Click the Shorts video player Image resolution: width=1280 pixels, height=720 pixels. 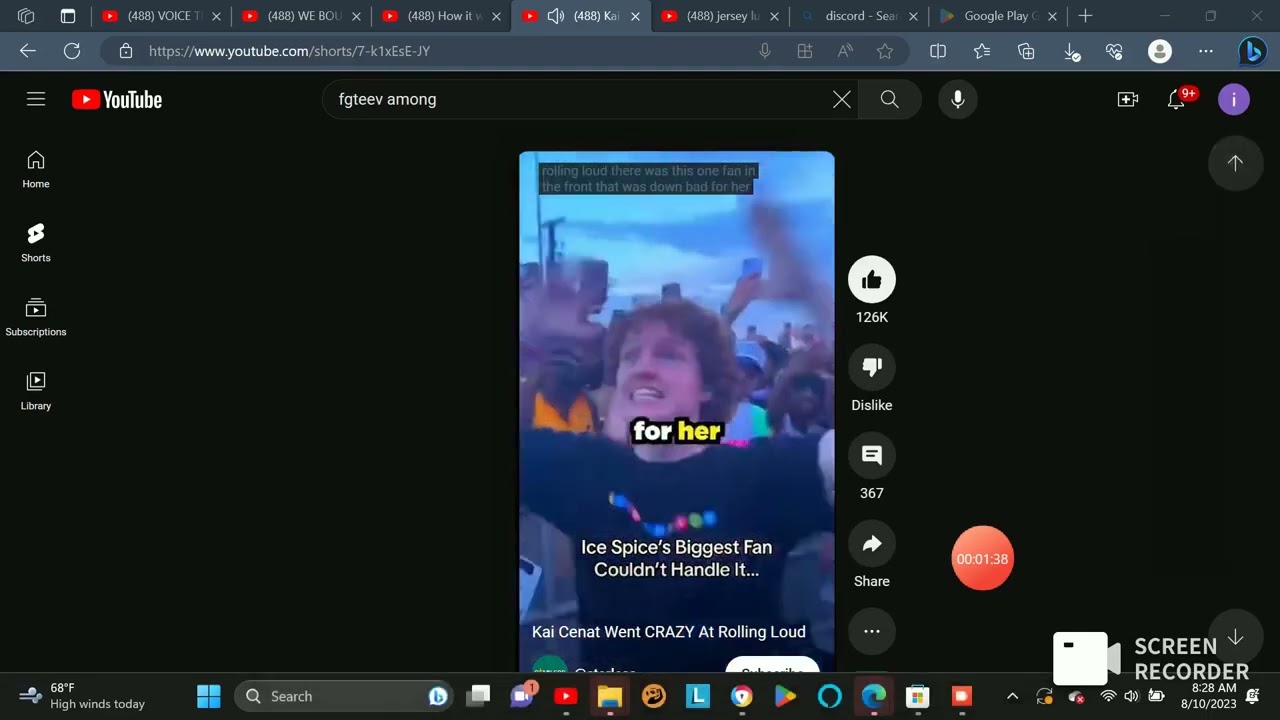[x=677, y=412]
